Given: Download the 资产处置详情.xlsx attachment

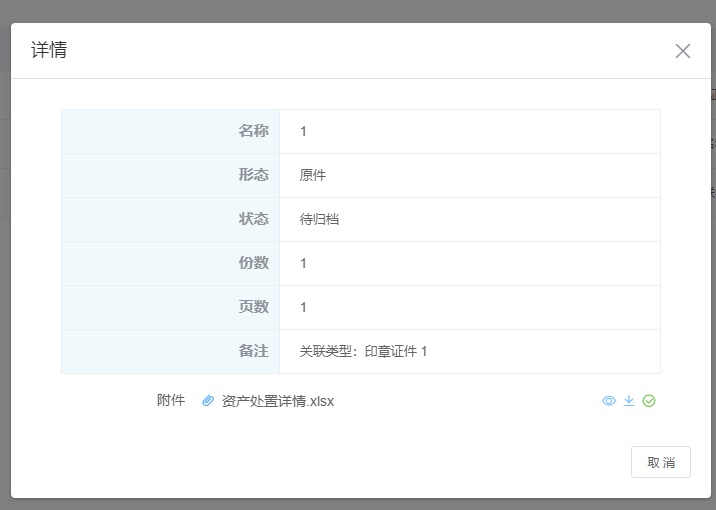Looking at the screenshot, I should 629,401.
